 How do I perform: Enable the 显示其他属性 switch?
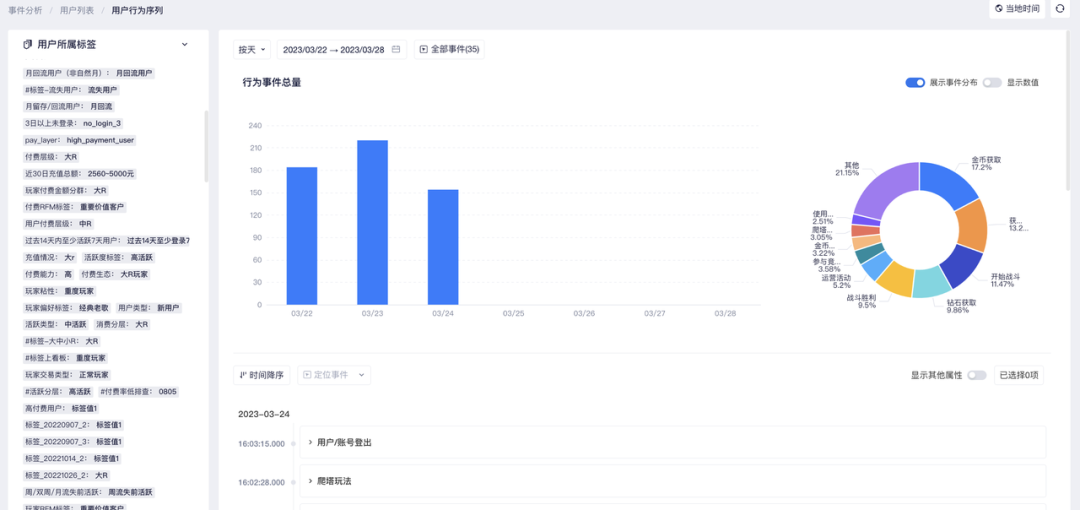coord(977,375)
